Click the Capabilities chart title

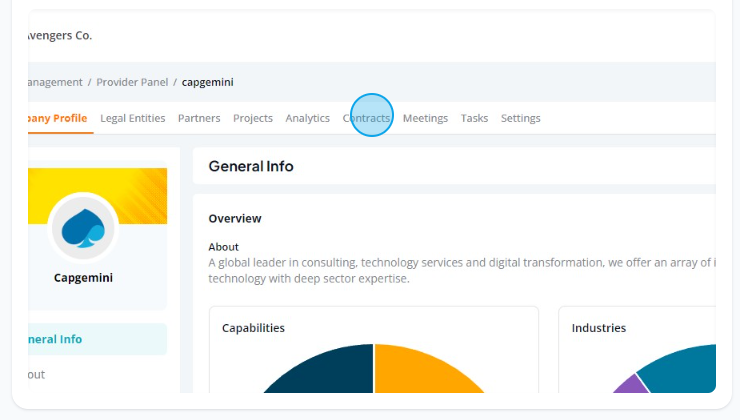pos(253,328)
